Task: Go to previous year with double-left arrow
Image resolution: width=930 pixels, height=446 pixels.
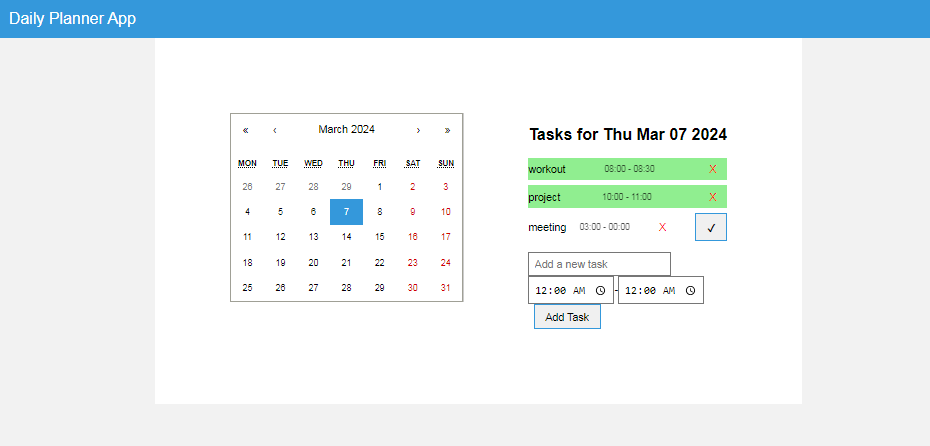Action: [x=246, y=130]
